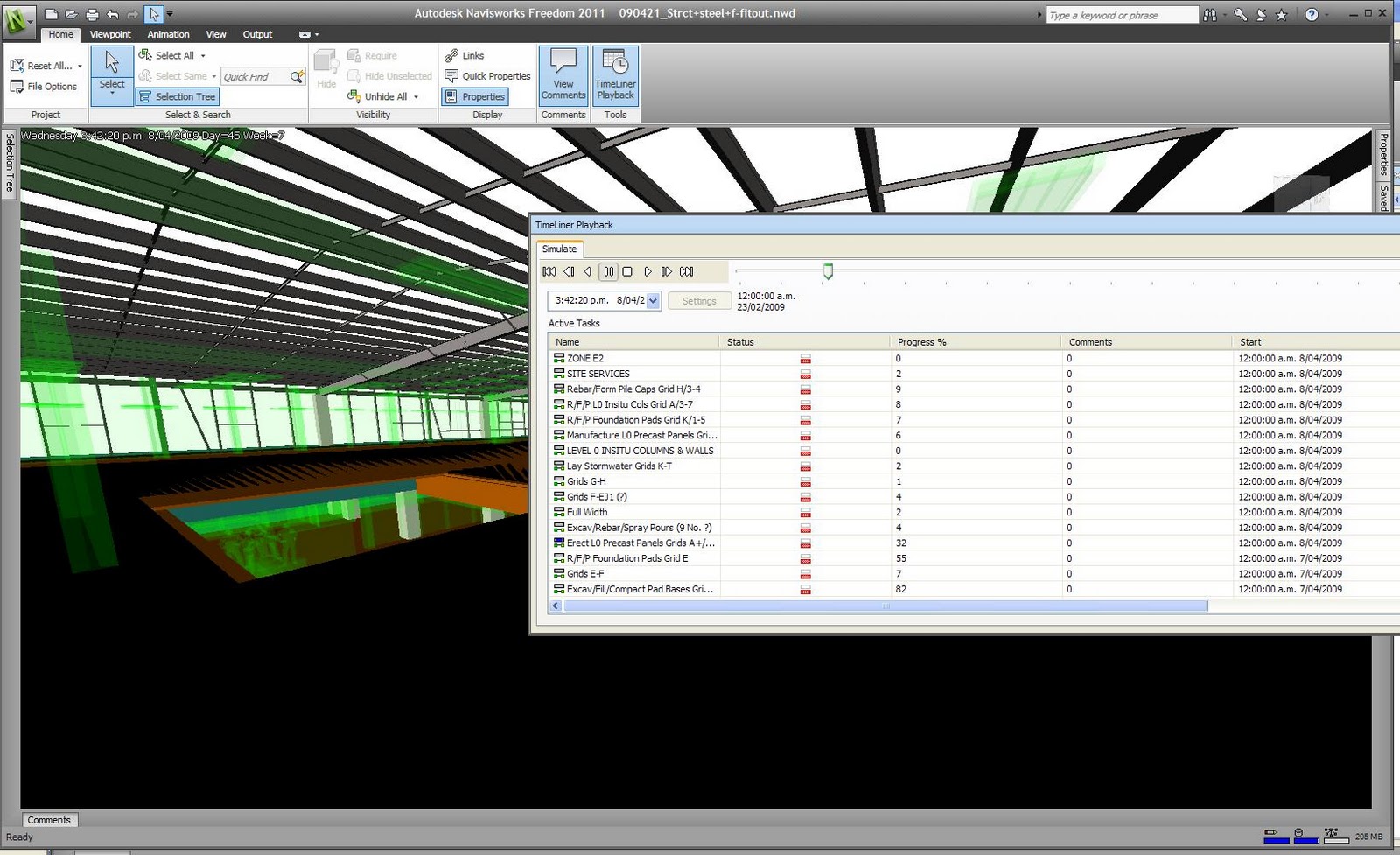This screenshot has width=1400, height=855.
Task: Click the Links icon in Display
Action: point(464,55)
